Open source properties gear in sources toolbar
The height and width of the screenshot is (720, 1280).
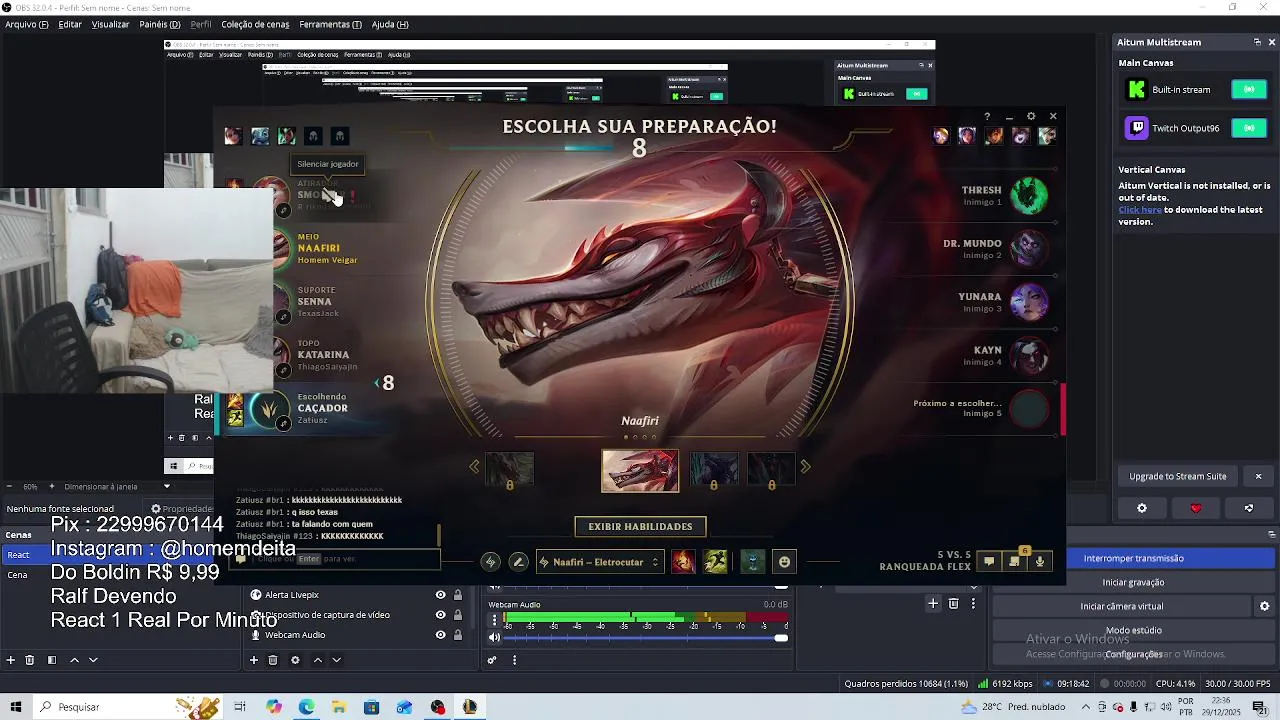pos(295,660)
